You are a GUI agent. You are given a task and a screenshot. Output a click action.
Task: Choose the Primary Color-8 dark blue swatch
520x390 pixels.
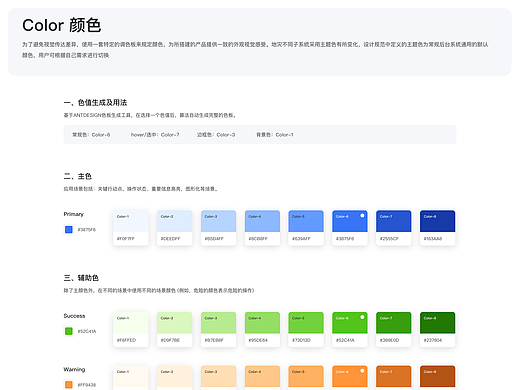point(438,228)
